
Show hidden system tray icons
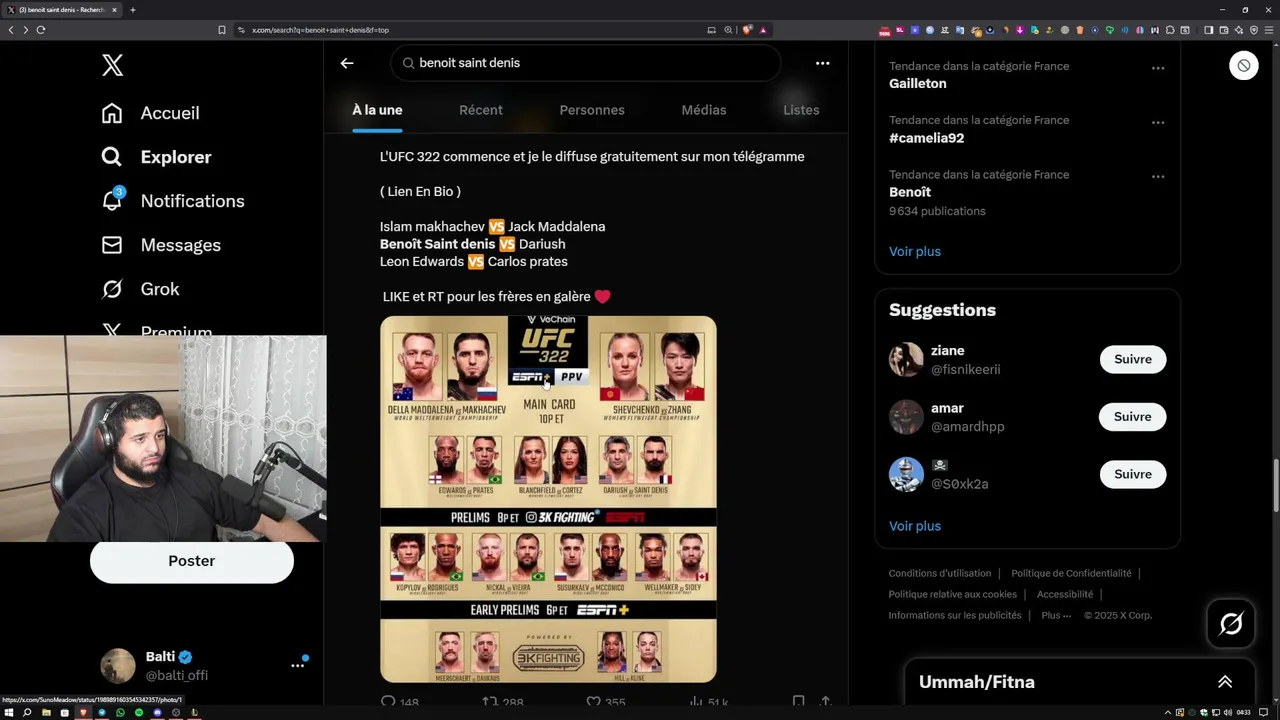pos(1168,712)
